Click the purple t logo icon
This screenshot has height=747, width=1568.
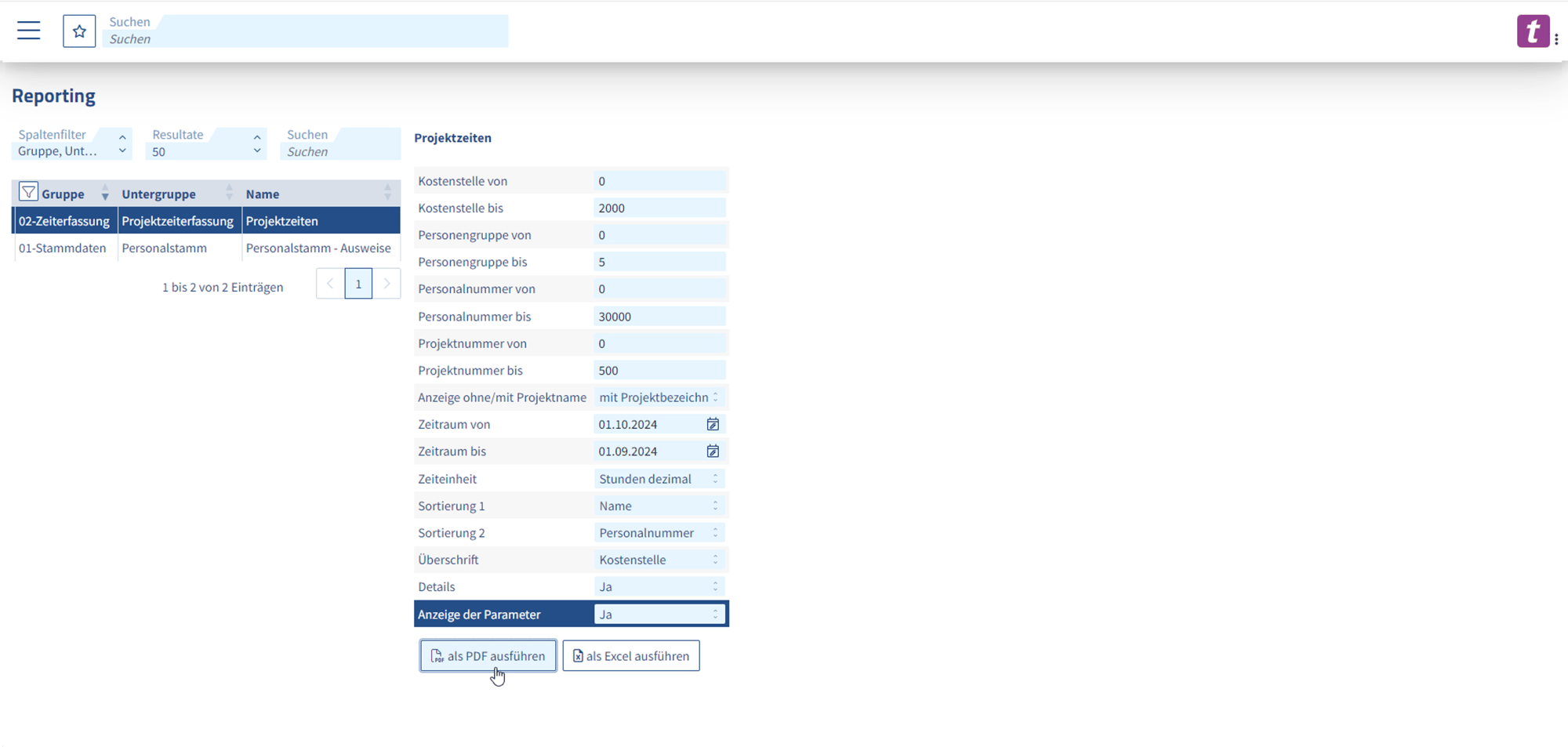tap(1532, 31)
